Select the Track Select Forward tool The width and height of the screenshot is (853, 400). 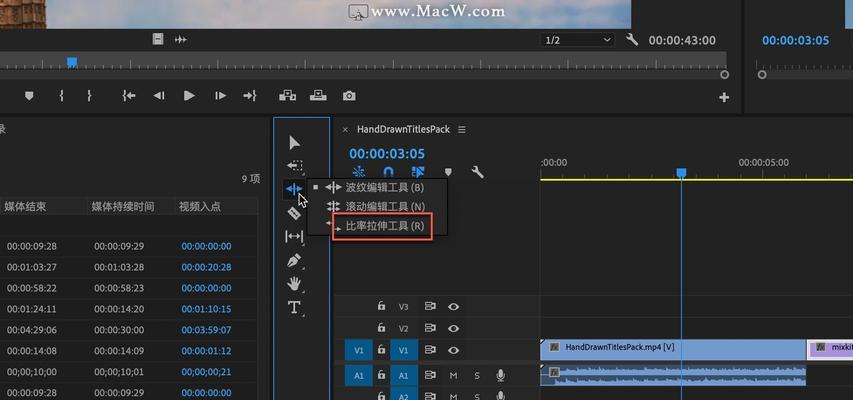294,166
